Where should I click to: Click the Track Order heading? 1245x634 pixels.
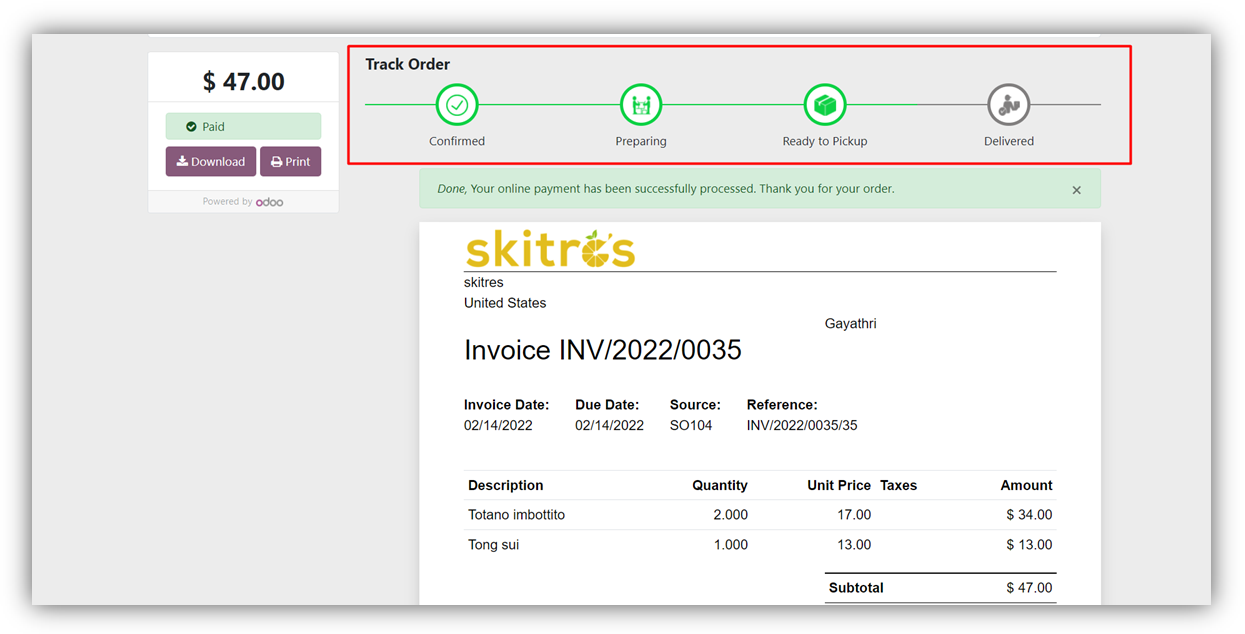click(407, 64)
